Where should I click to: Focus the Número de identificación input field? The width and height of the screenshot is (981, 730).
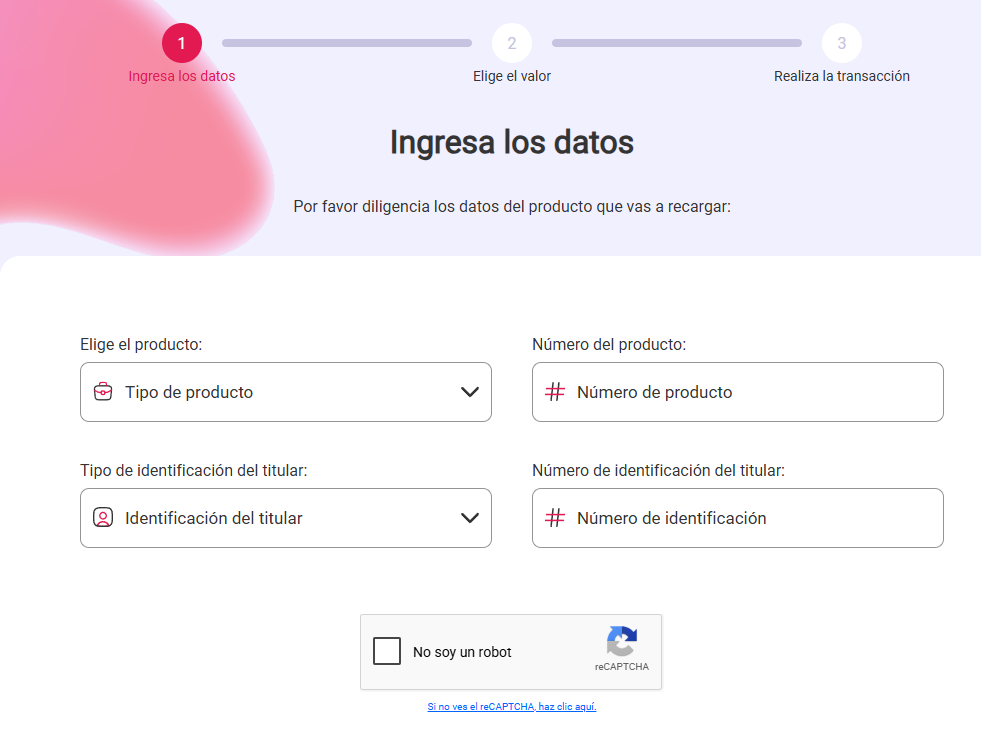coord(738,517)
